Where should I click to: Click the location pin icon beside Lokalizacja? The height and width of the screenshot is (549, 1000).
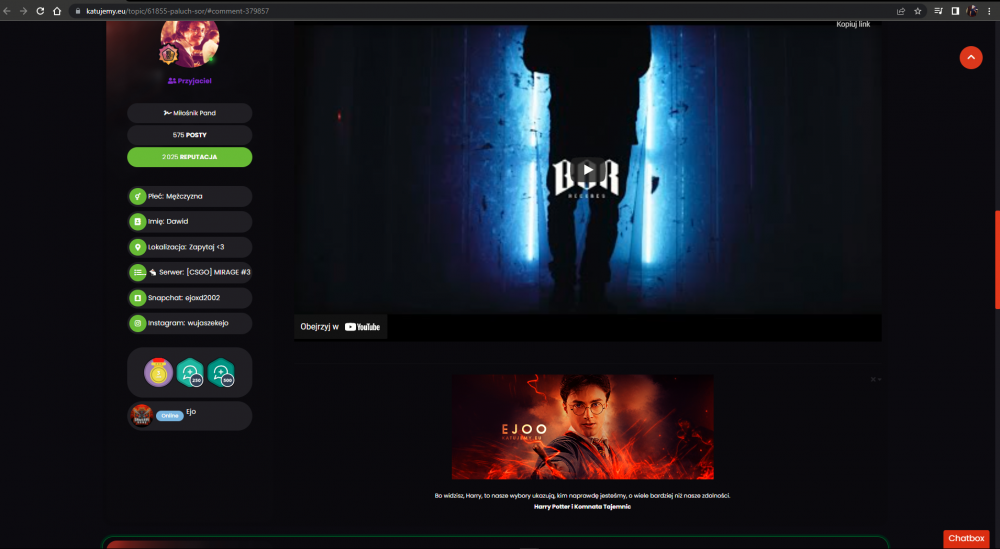pos(137,247)
